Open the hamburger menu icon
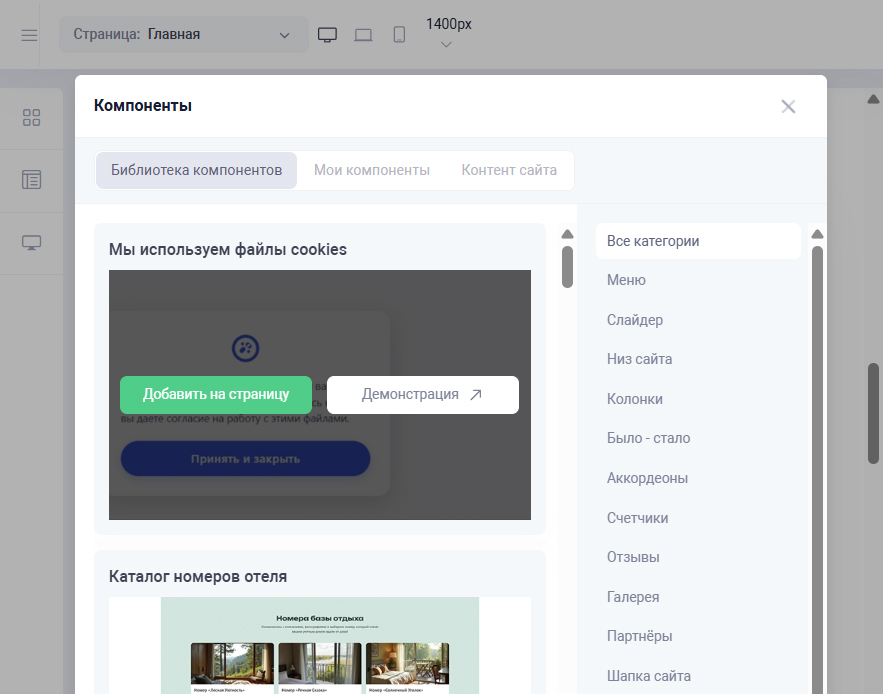This screenshot has height=694, width=883. click(x=29, y=35)
